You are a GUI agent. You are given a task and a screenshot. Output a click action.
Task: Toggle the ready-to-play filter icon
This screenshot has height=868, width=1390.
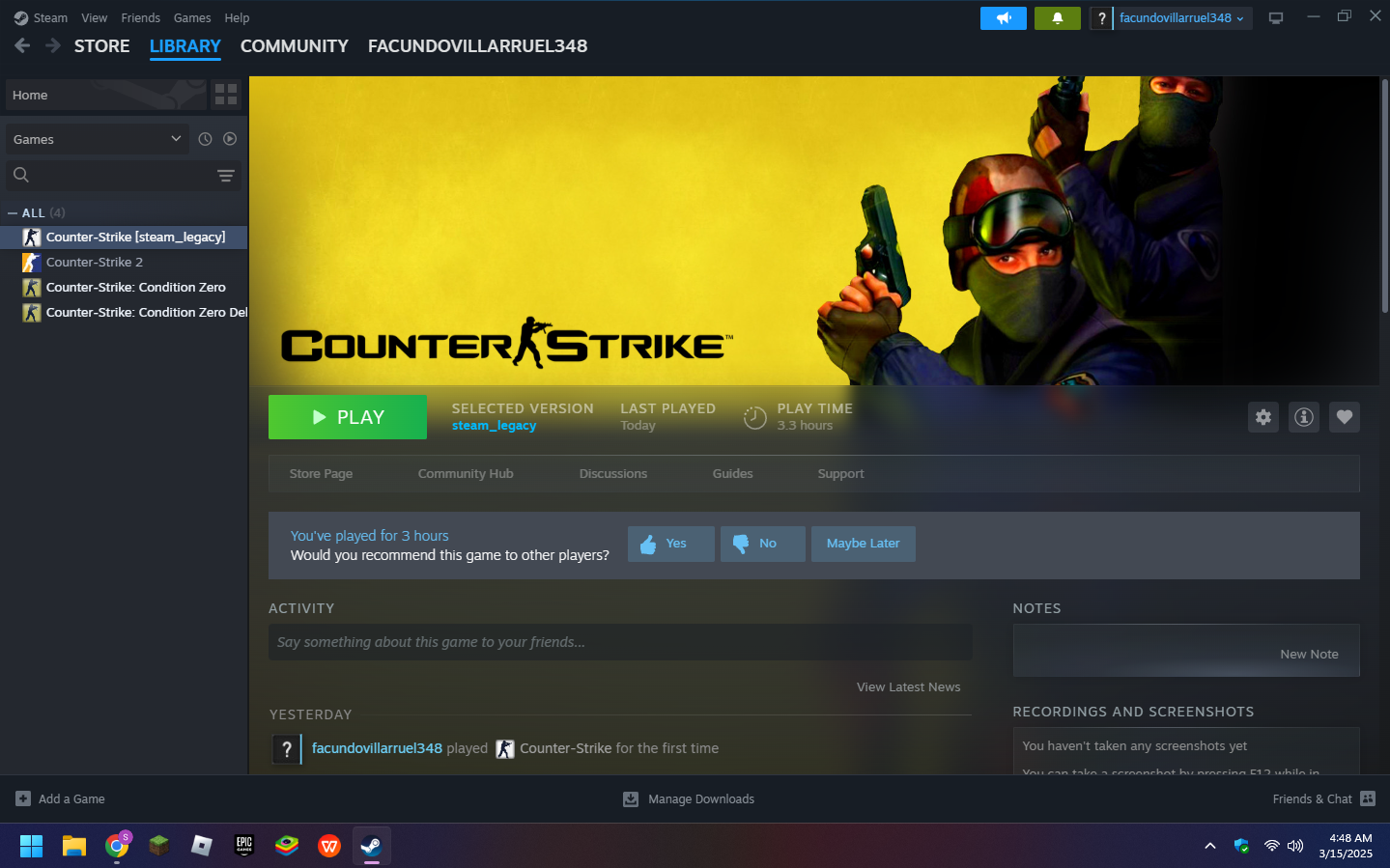coord(230,139)
